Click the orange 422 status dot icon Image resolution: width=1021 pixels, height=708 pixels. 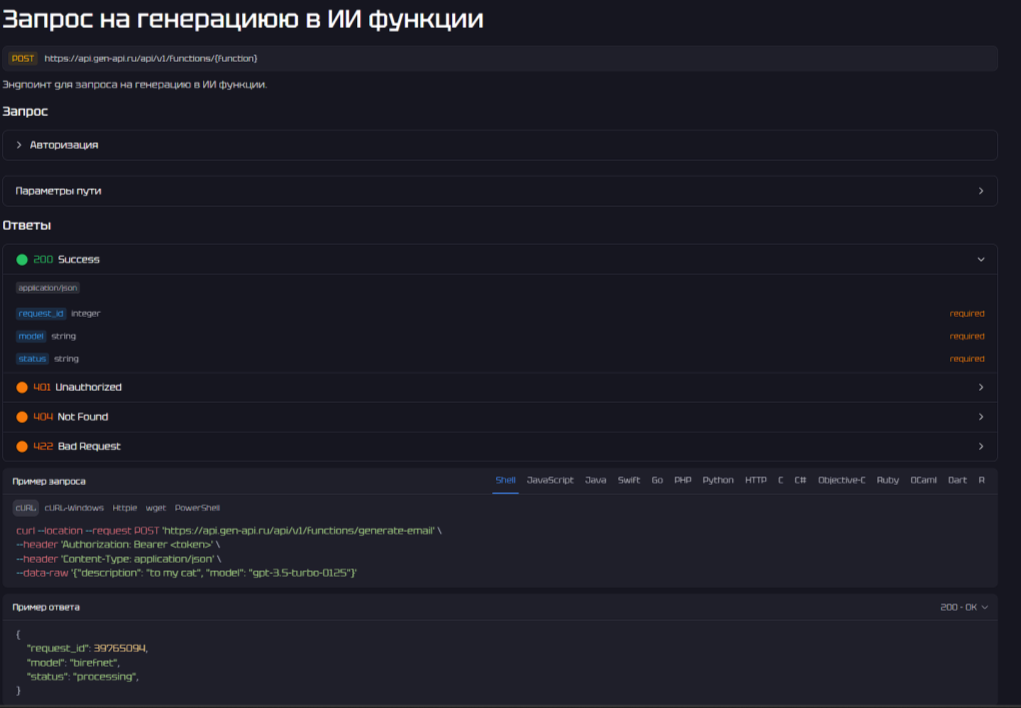pos(22,446)
